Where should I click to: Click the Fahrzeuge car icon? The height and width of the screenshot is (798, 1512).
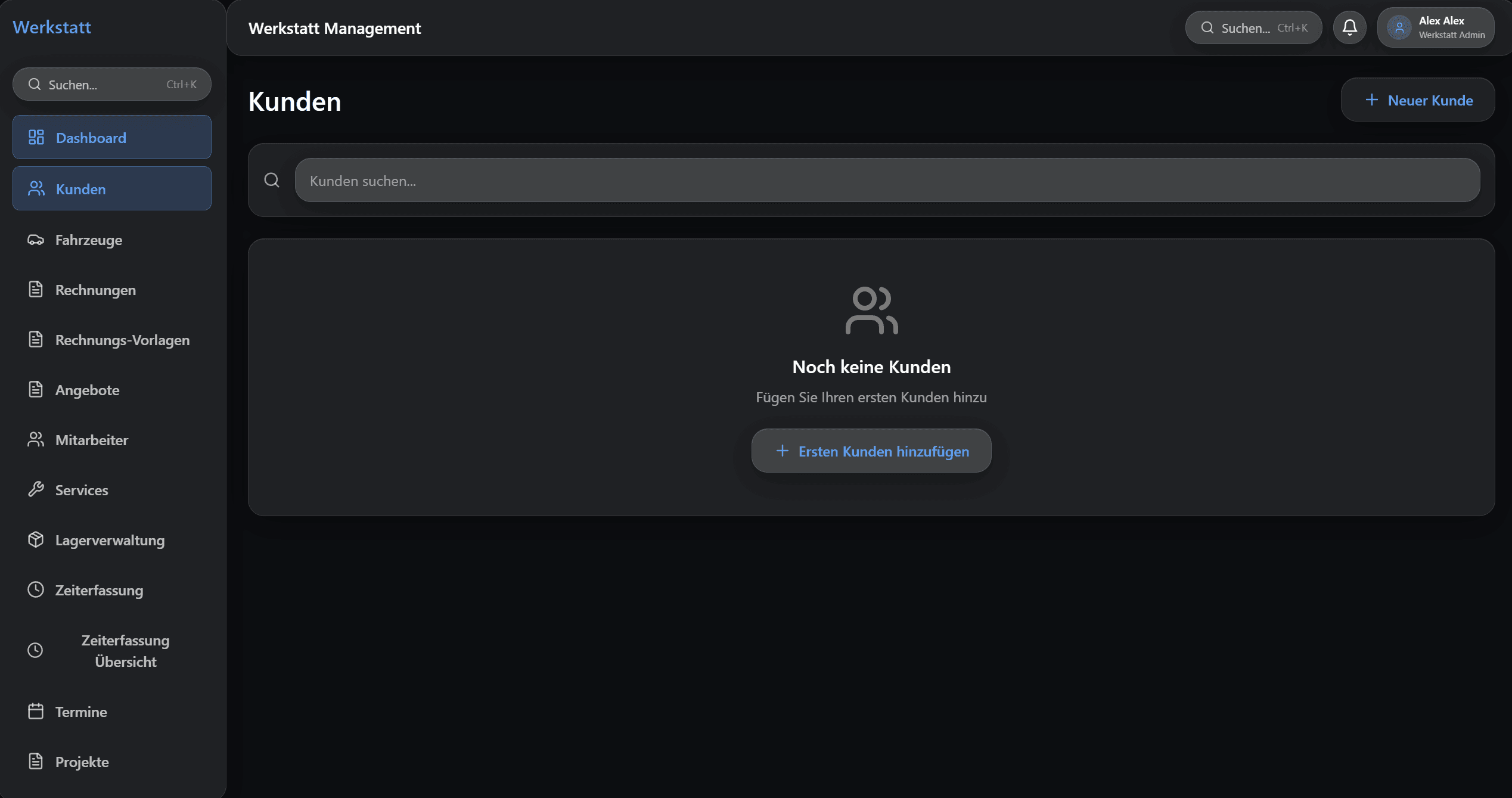pos(36,240)
